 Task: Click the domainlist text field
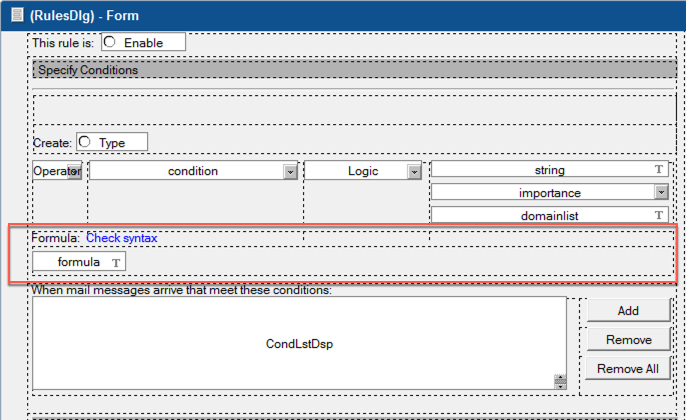coord(550,215)
